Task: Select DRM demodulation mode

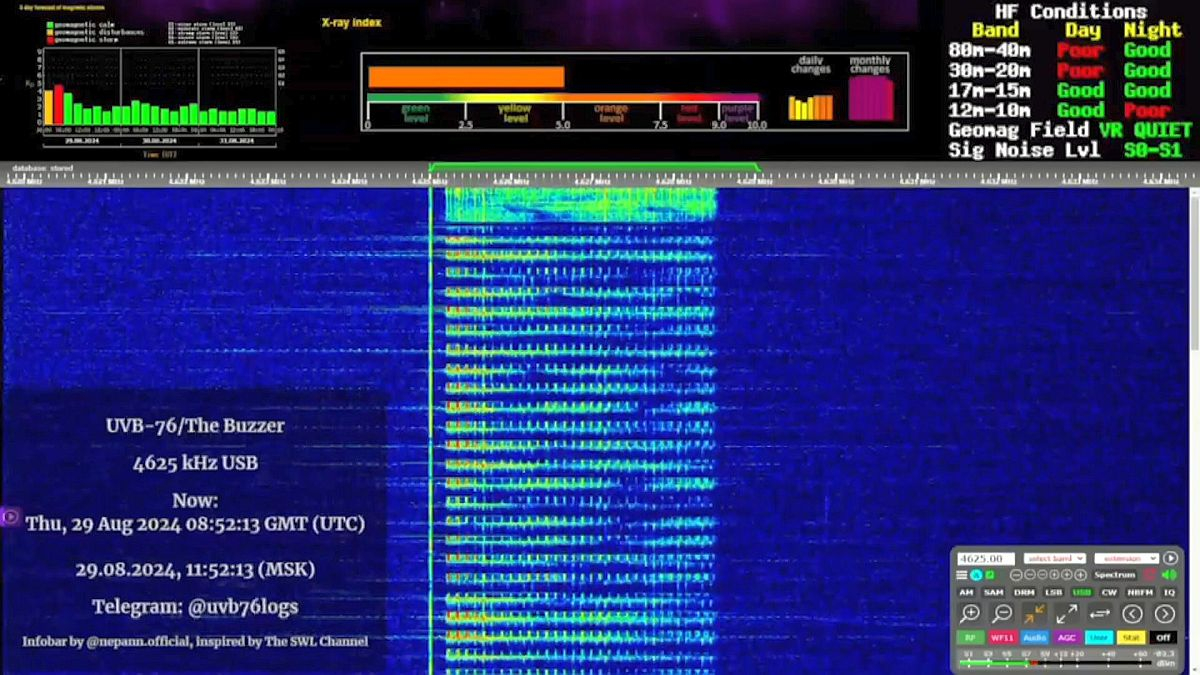Action: (x=1024, y=592)
